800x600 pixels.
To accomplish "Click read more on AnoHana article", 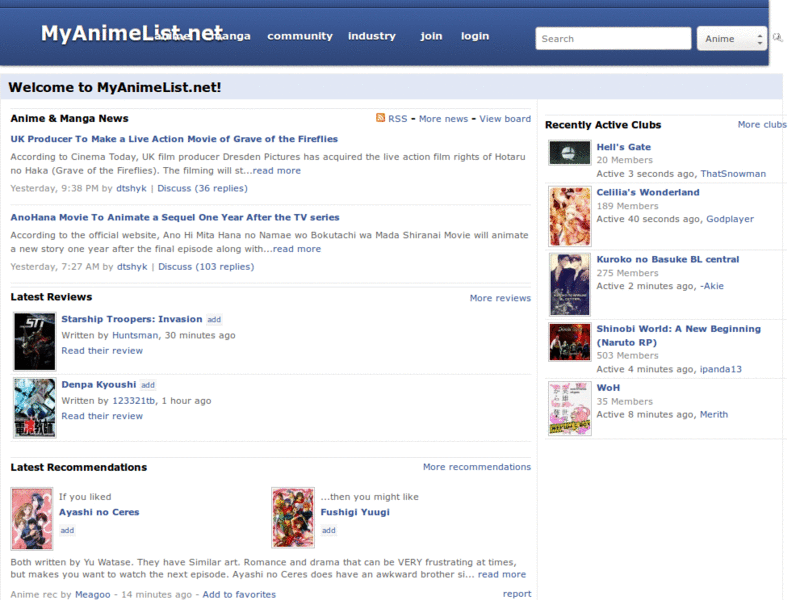I will pyautogui.click(x=296, y=249).
